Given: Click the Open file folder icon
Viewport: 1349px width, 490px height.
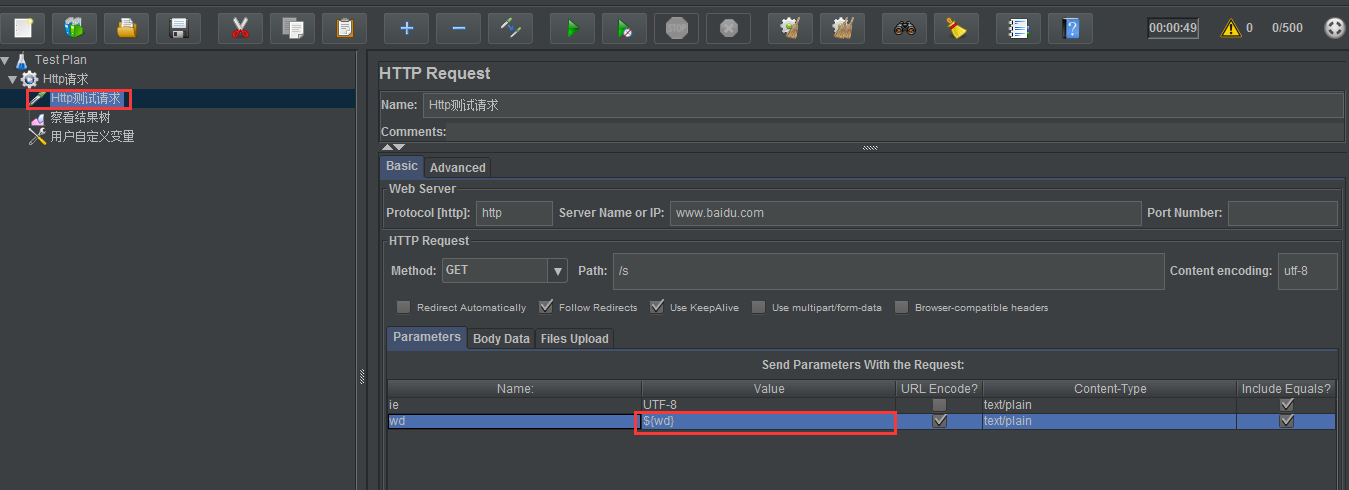Looking at the screenshot, I should [127, 28].
